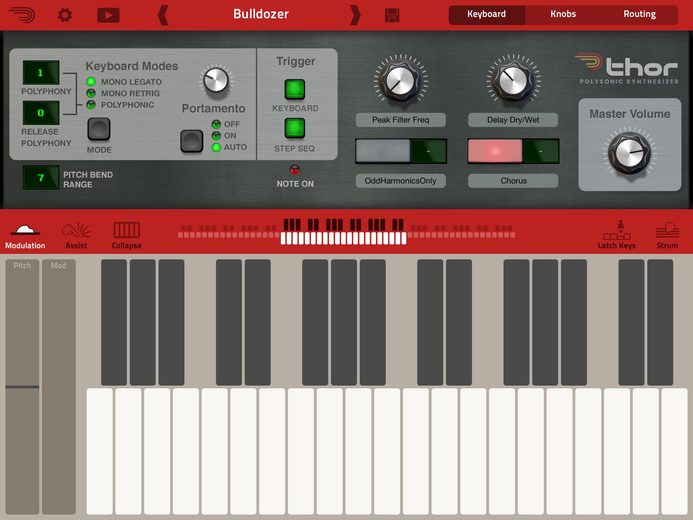693x520 pixels.
Task: Click the OddHarmonicsOnly key assignment display
Action: [x=428, y=151]
